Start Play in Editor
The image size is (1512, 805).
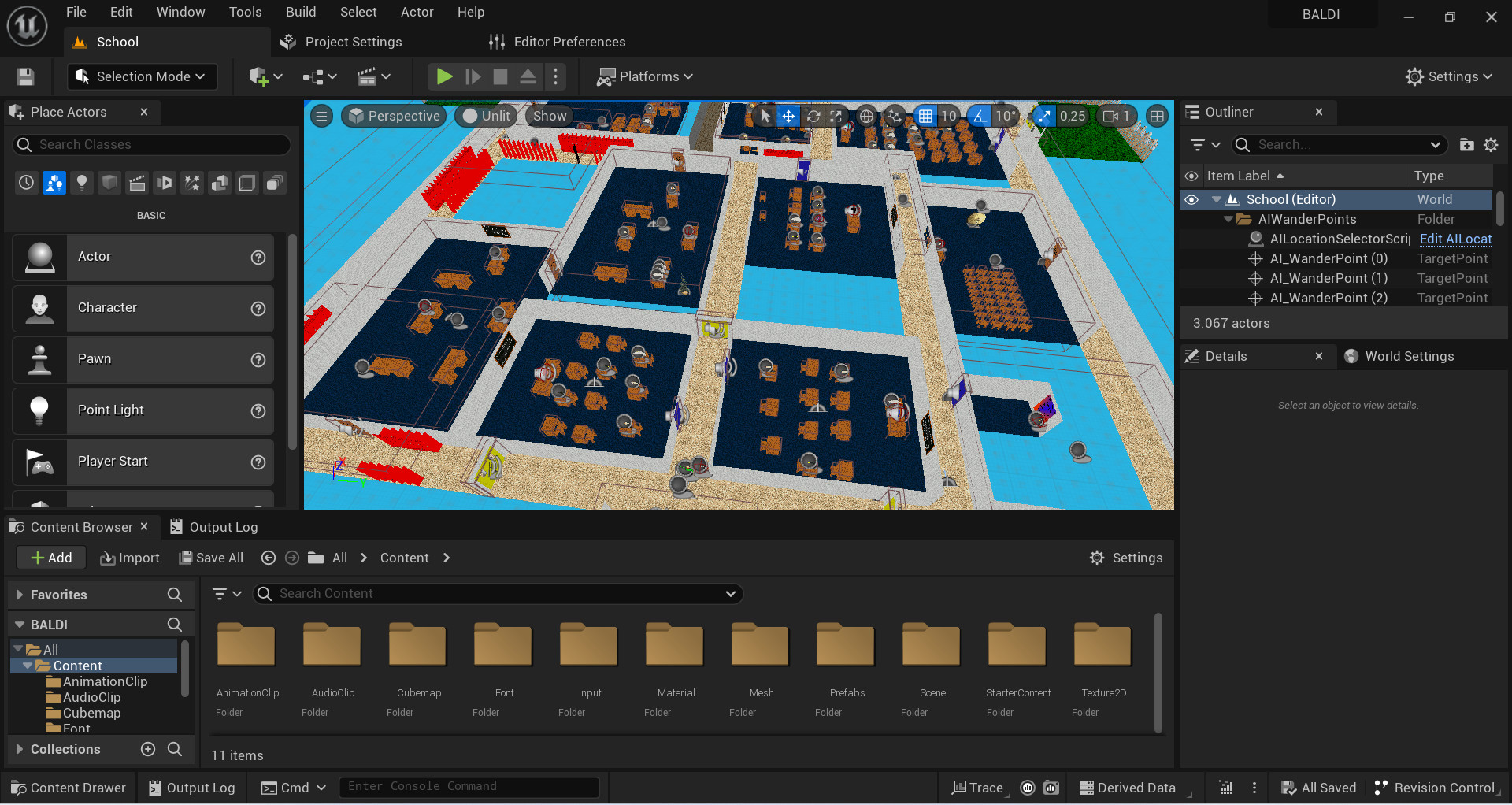(444, 76)
